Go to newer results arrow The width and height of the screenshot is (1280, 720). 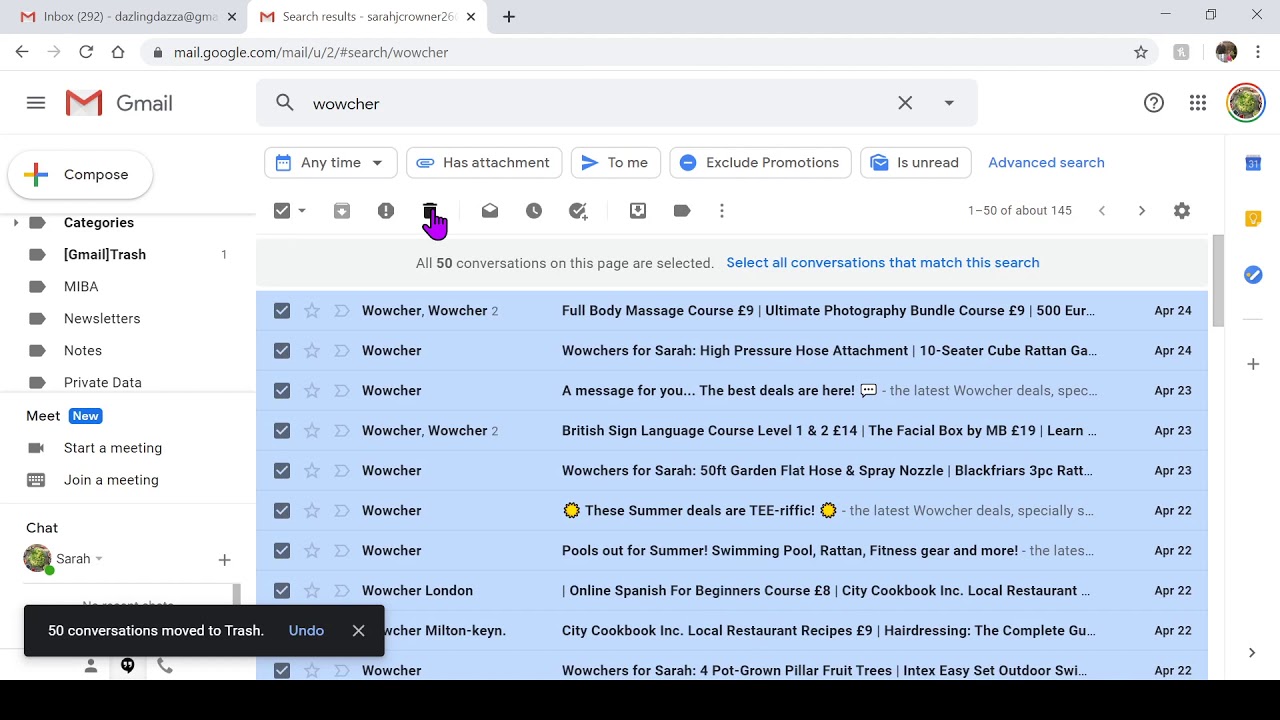pyautogui.click(x=1102, y=211)
